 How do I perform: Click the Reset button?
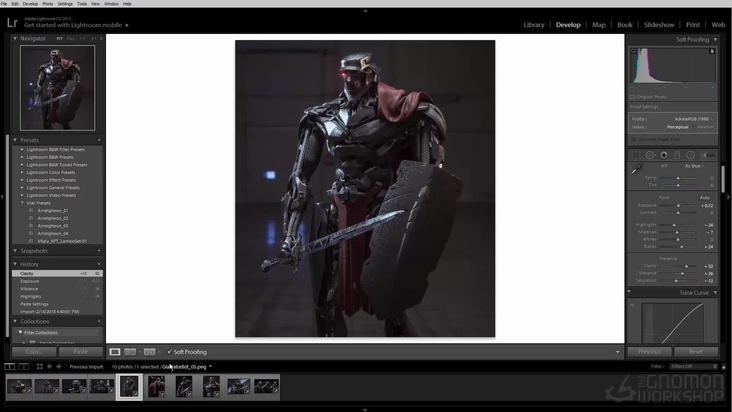[696, 352]
